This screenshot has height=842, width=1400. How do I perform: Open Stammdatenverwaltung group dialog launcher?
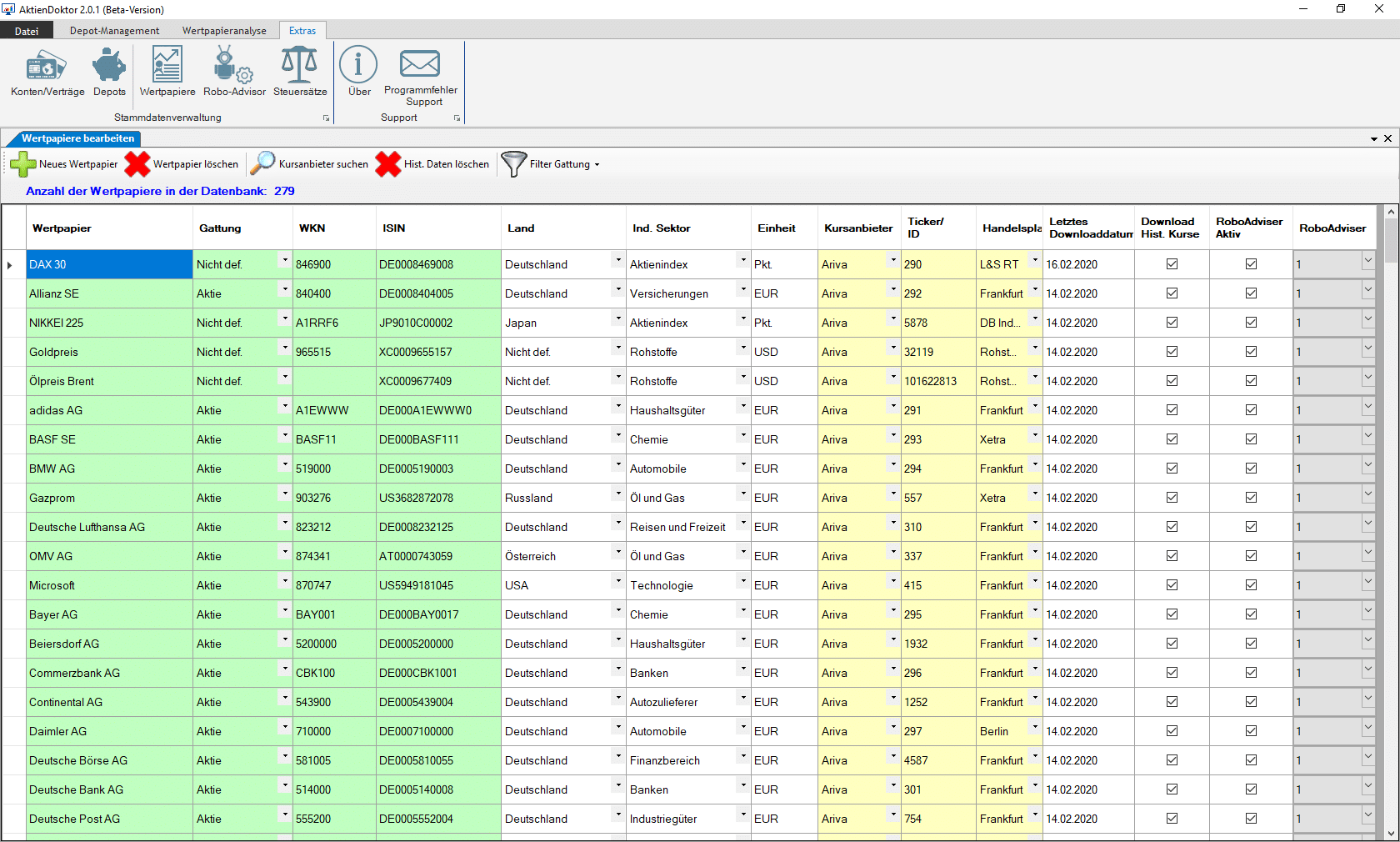tap(326, 118)
